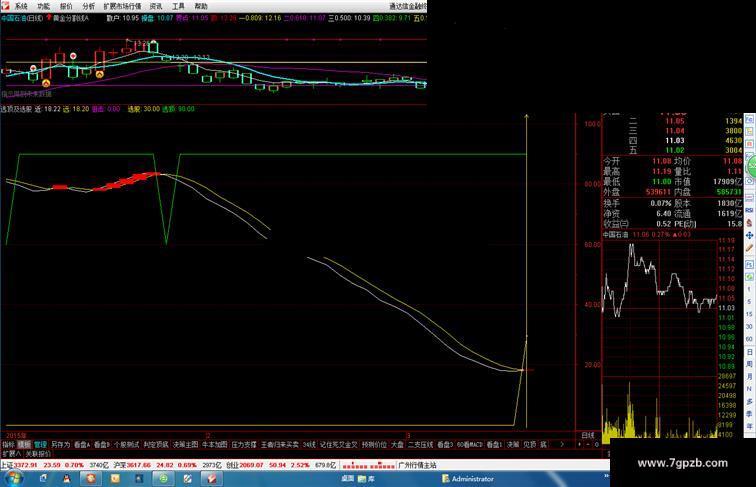Switch to the 看盘A template
756x487 pixels.
(x=82, y=445)
